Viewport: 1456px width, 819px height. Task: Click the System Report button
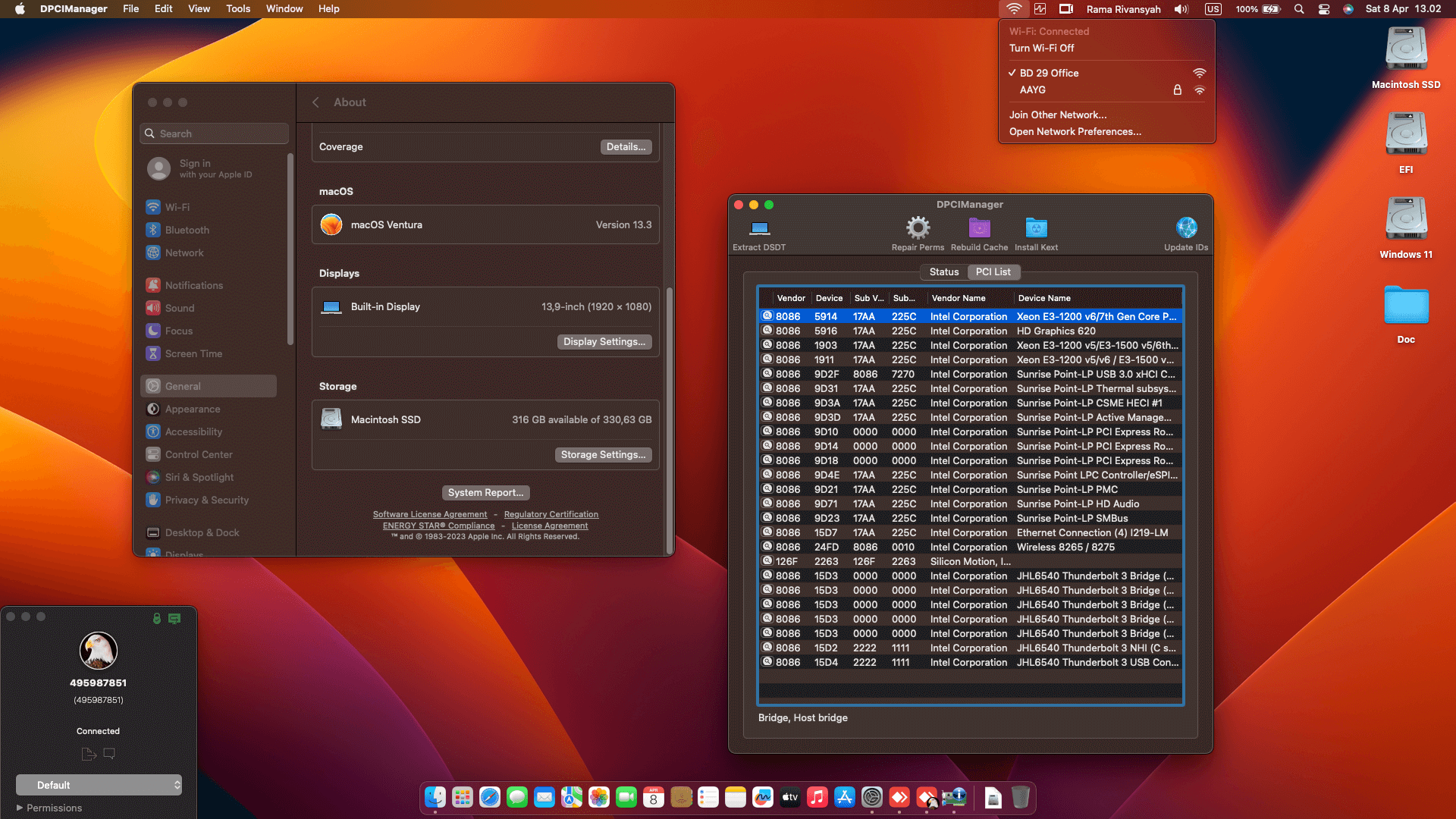click(485, 492)
